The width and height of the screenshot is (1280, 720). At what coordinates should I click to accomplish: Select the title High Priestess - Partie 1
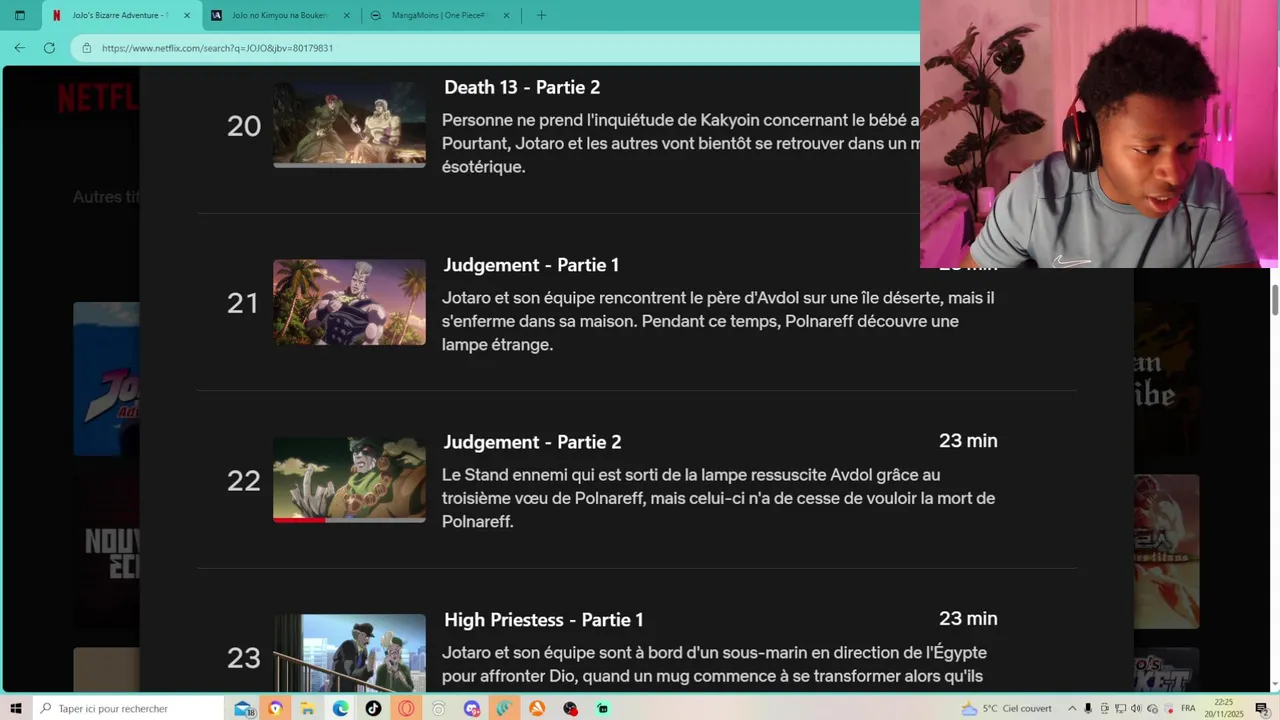tap(544, 620)
